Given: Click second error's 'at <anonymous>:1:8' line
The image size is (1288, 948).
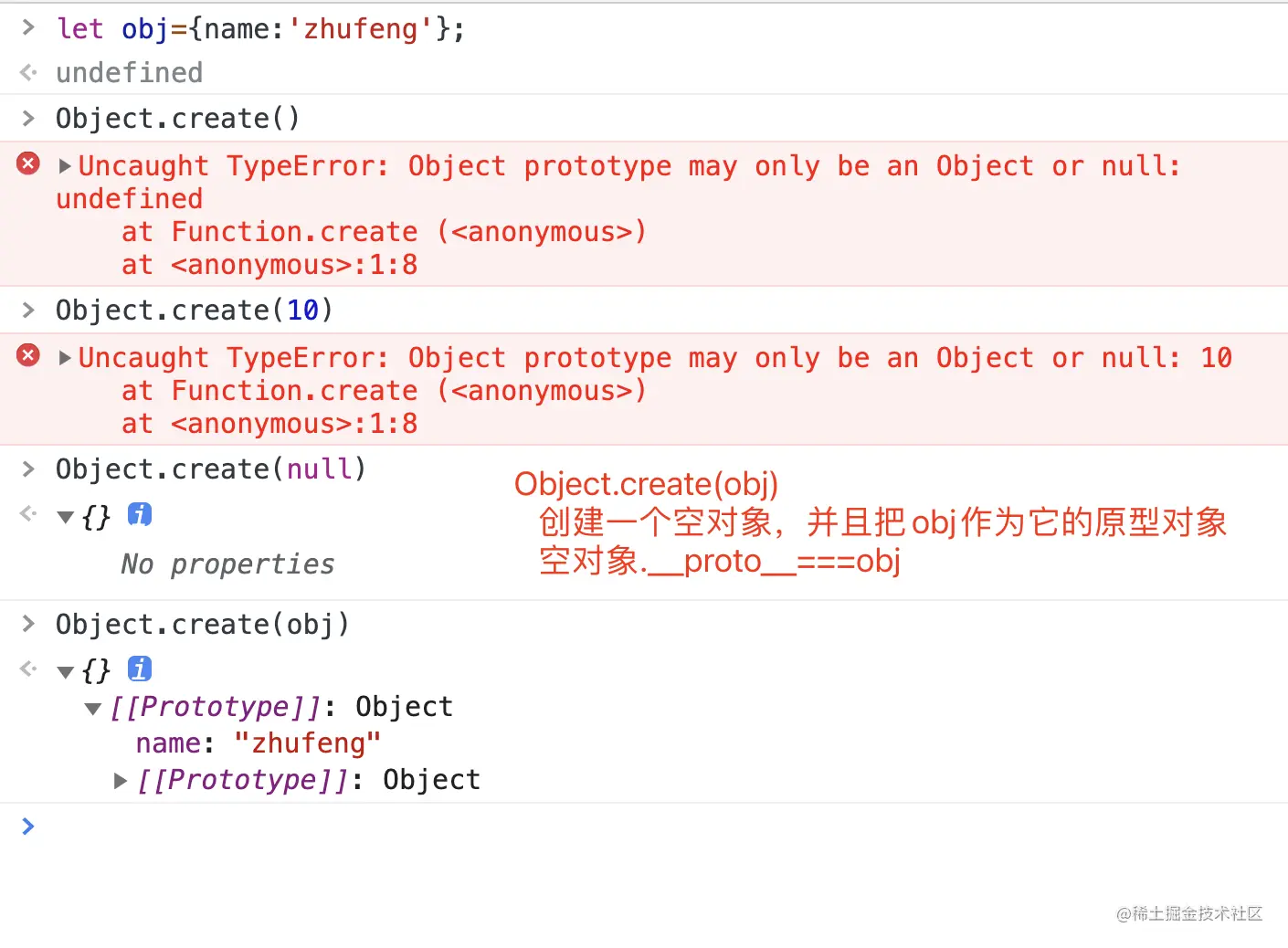Looking at the screenshot, I should point(269,424).
